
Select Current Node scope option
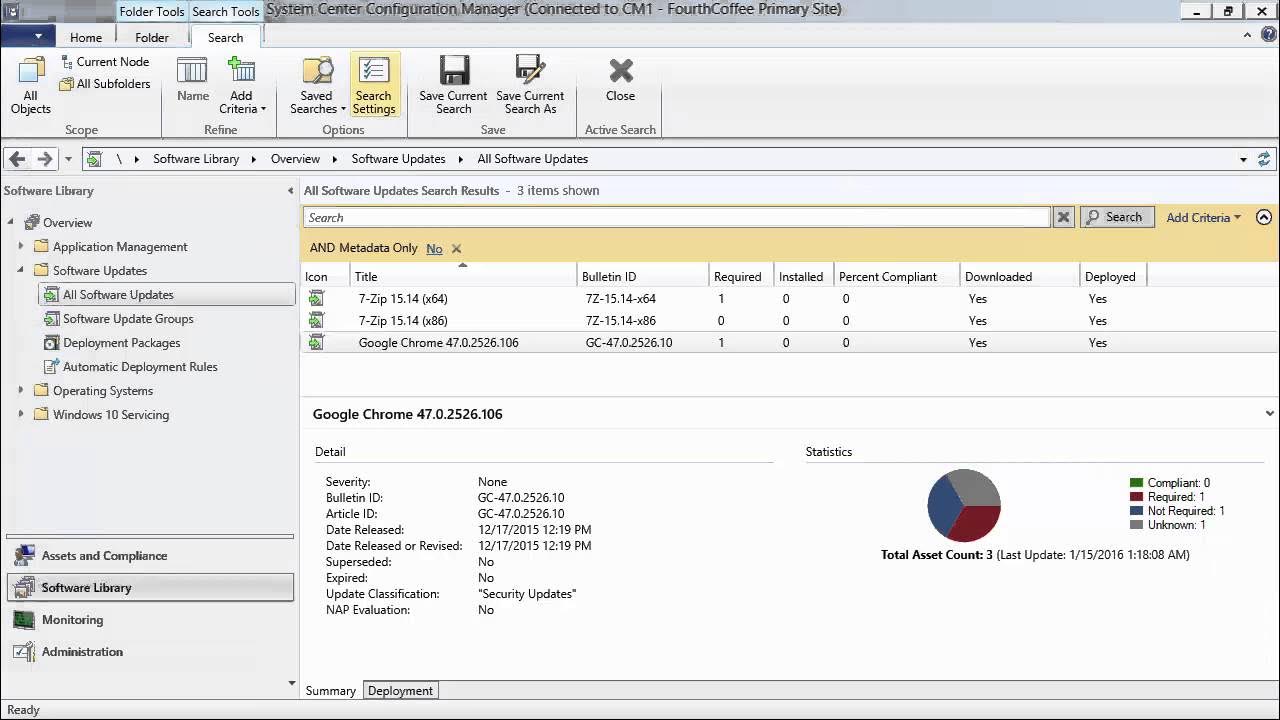[x=104, y=62]
